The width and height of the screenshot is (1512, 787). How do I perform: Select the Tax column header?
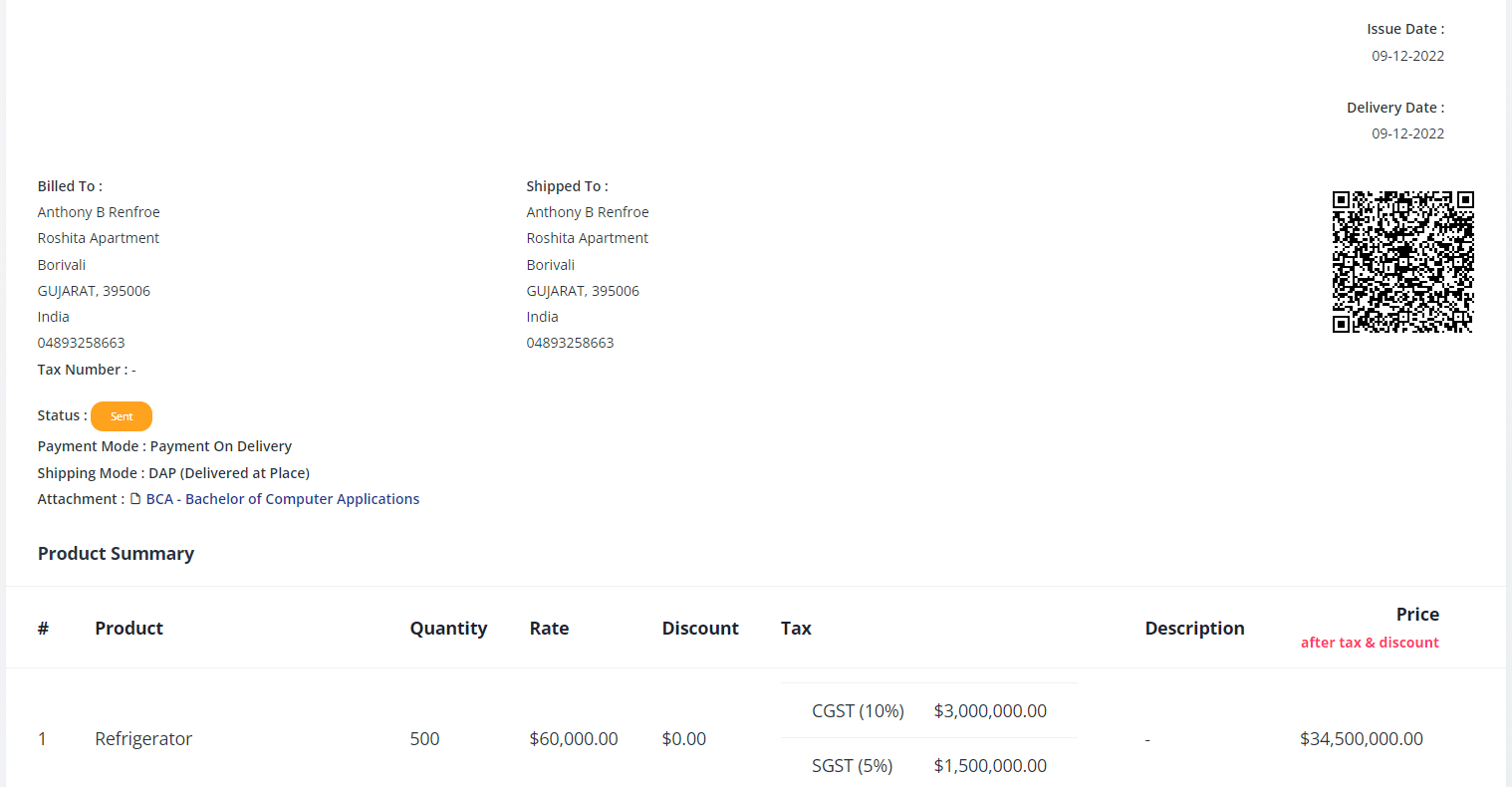click(796, 629)
